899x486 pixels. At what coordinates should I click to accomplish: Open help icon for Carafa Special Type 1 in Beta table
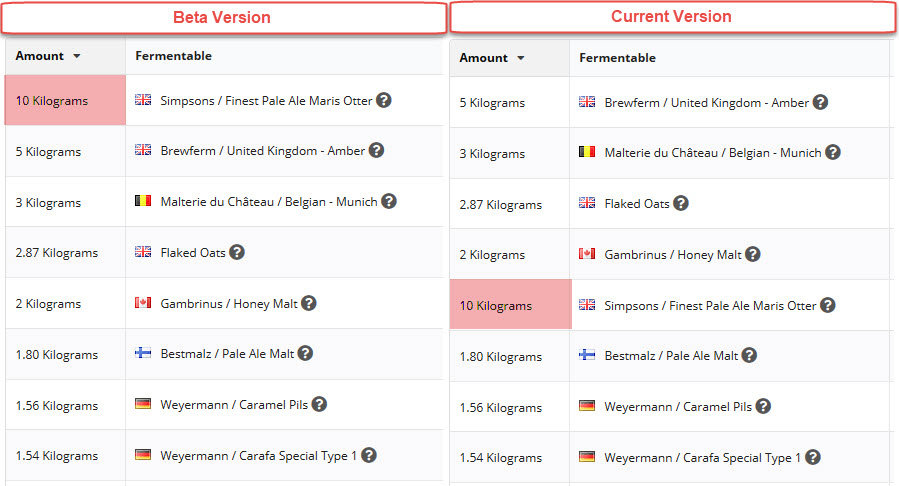pyautogui.click(x=369, y=455)
